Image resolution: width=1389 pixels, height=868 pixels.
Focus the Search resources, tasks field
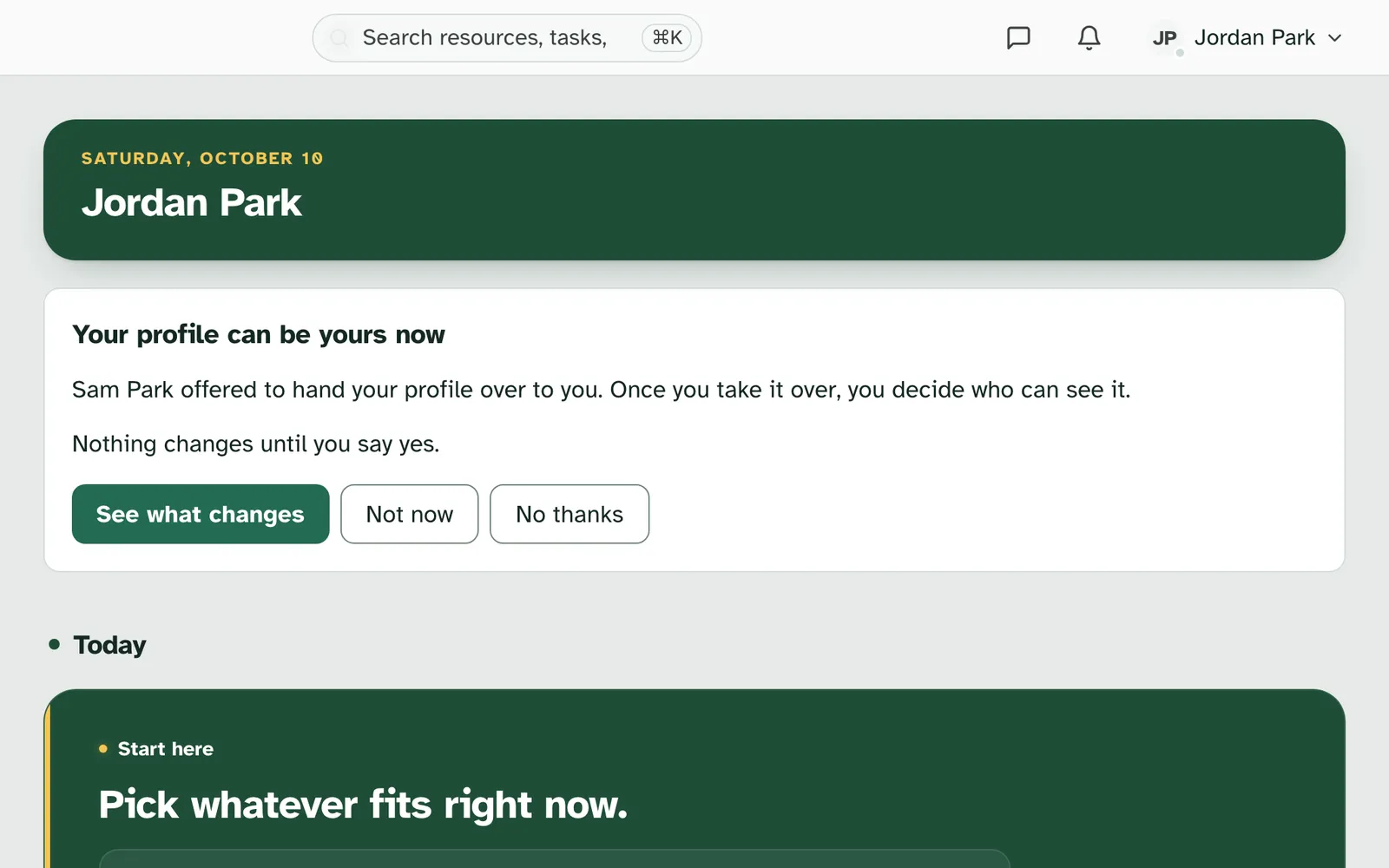[x=507, y=38]
